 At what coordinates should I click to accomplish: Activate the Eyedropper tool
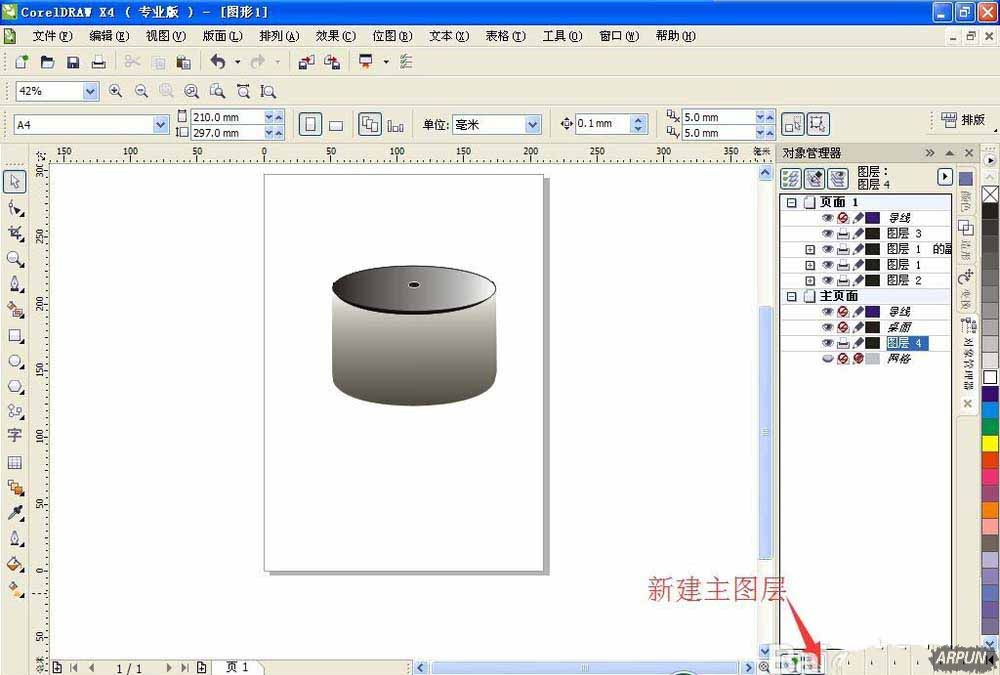tap(15, 513)
